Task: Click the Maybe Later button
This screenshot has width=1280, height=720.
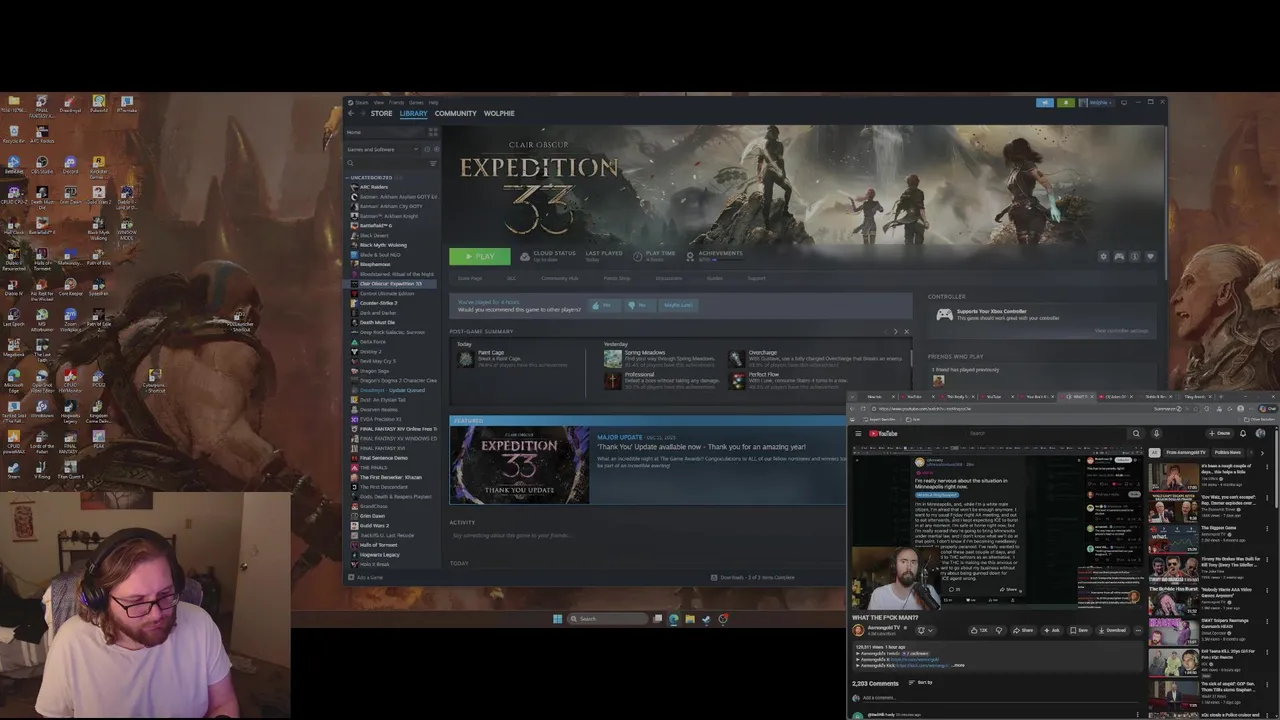Action: (677, 305)
